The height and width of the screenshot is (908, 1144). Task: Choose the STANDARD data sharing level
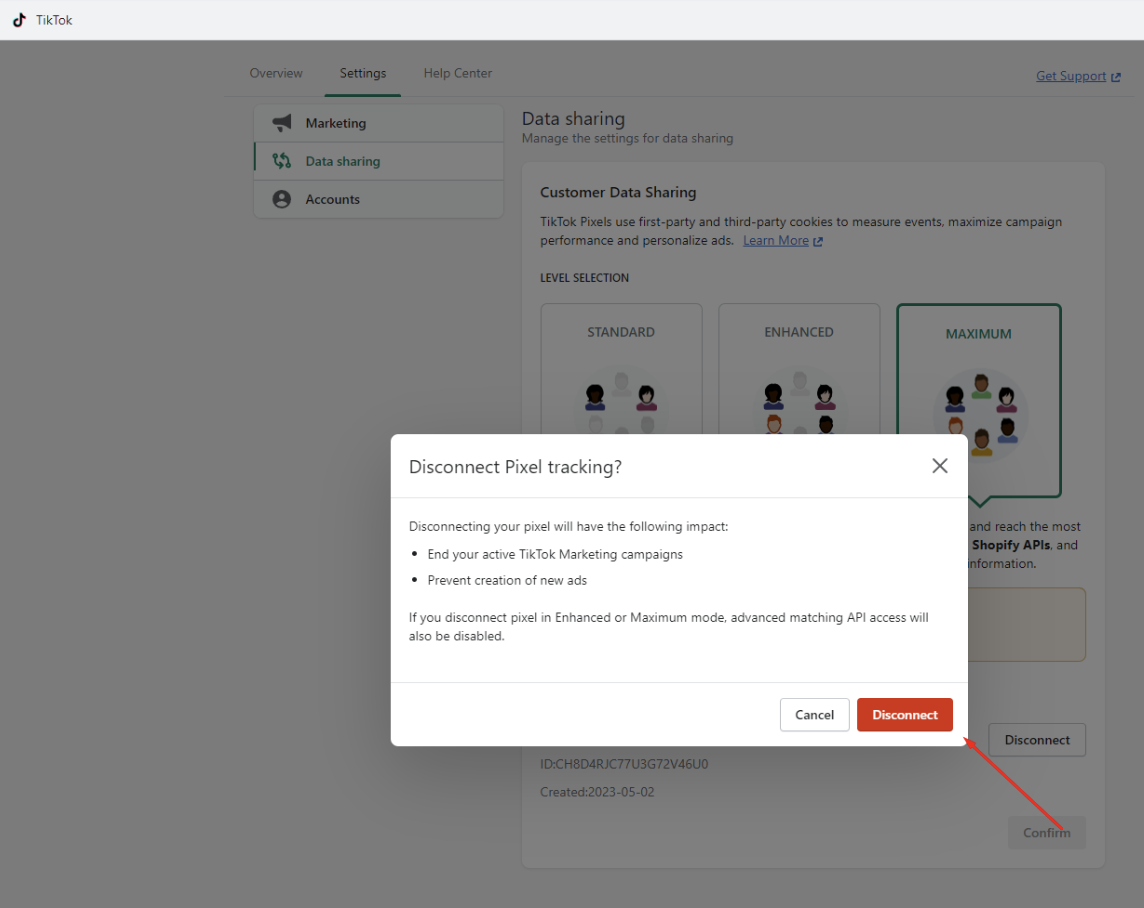(x=621, y=369)
